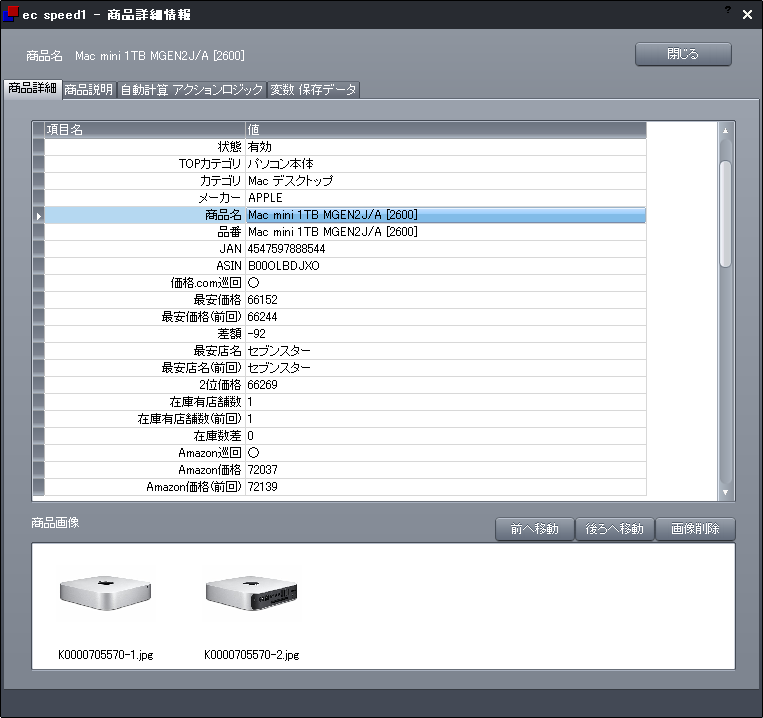Click the row header of the 状態 row
Image resolution: width=763 pixels, height=718 pixels.
click(x=38, y=147)
